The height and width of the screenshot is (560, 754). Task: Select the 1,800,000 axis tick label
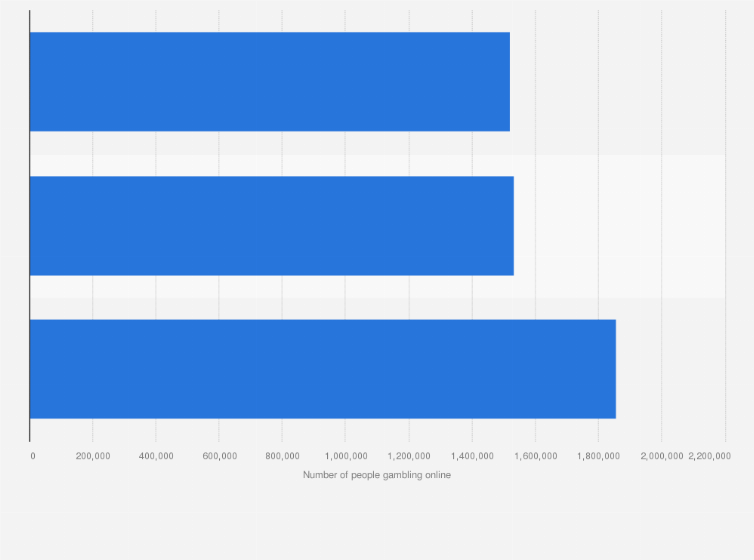[597, 456]
